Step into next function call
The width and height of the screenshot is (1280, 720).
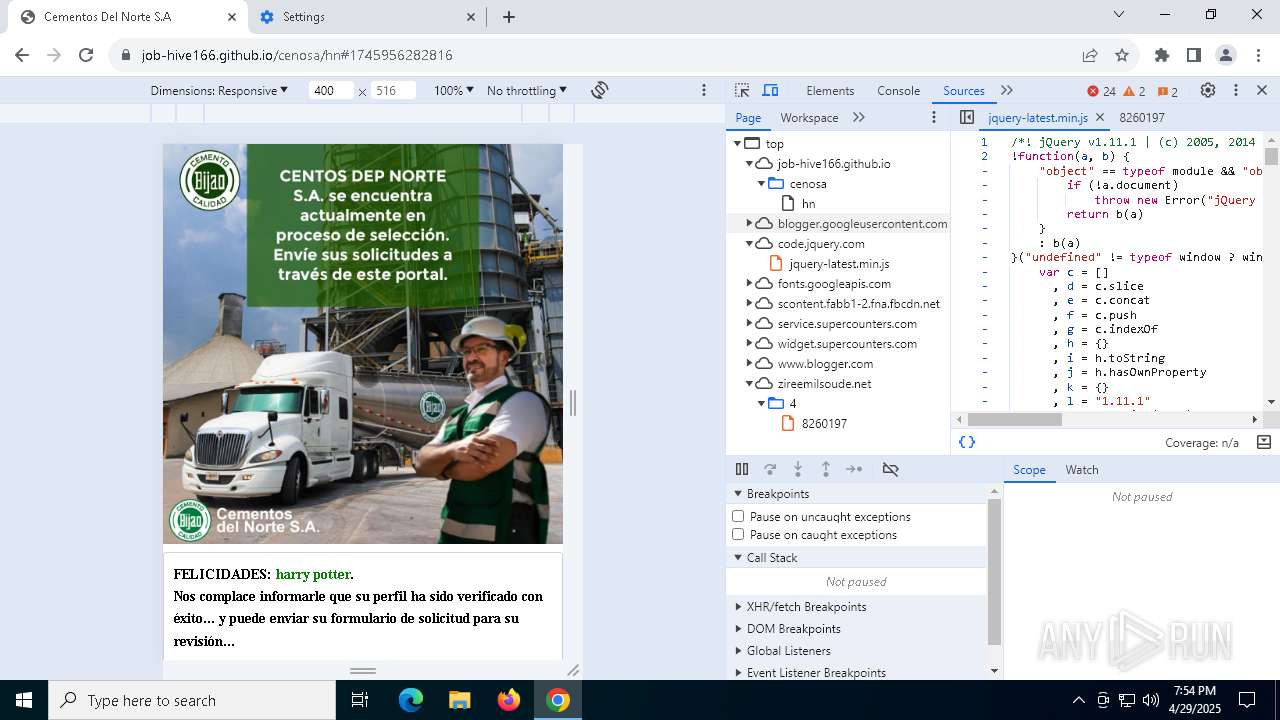[x=798, y=469]
